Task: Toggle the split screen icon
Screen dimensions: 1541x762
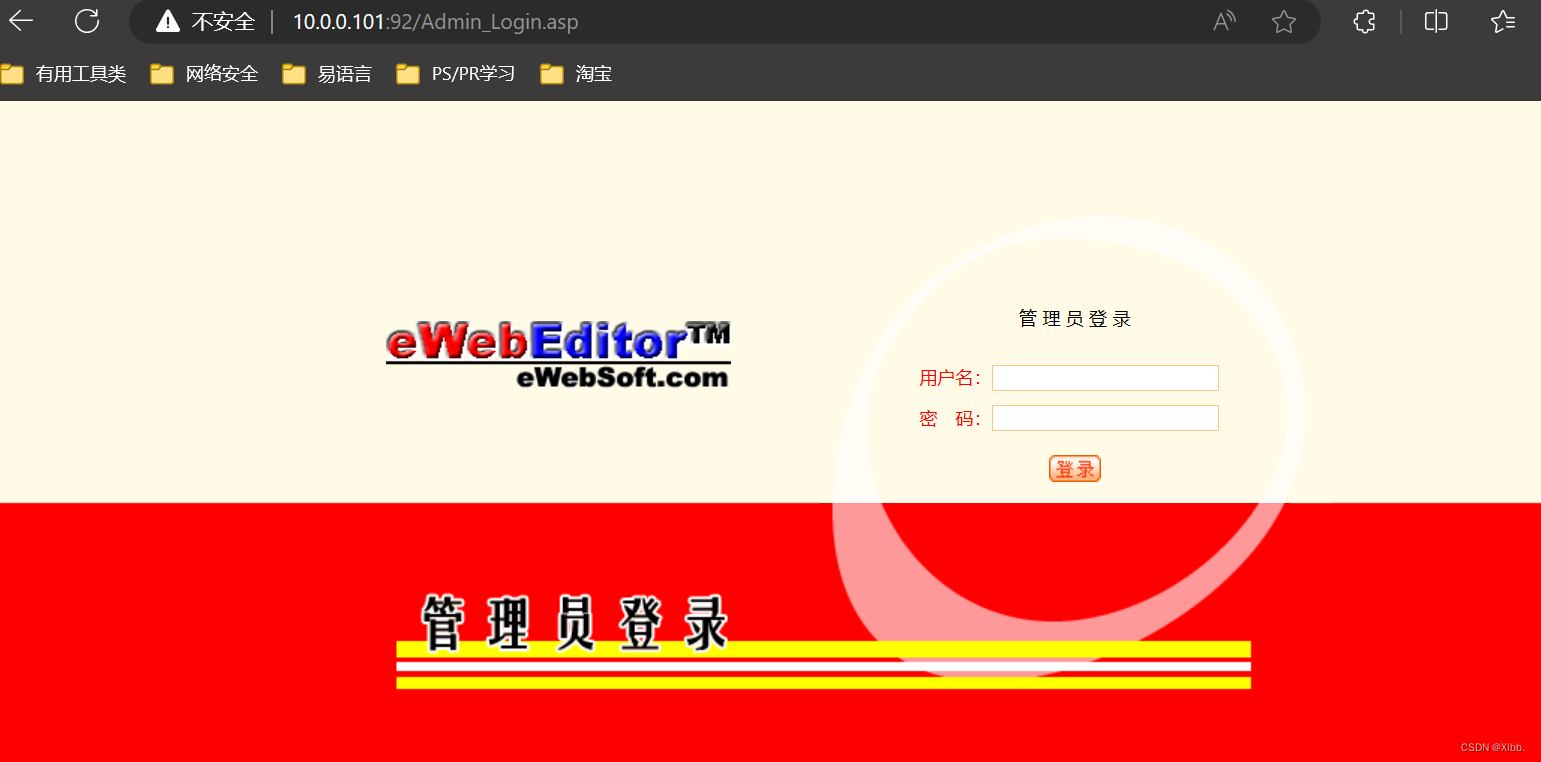Action: pyautogui.click(x=1436, y=21)
